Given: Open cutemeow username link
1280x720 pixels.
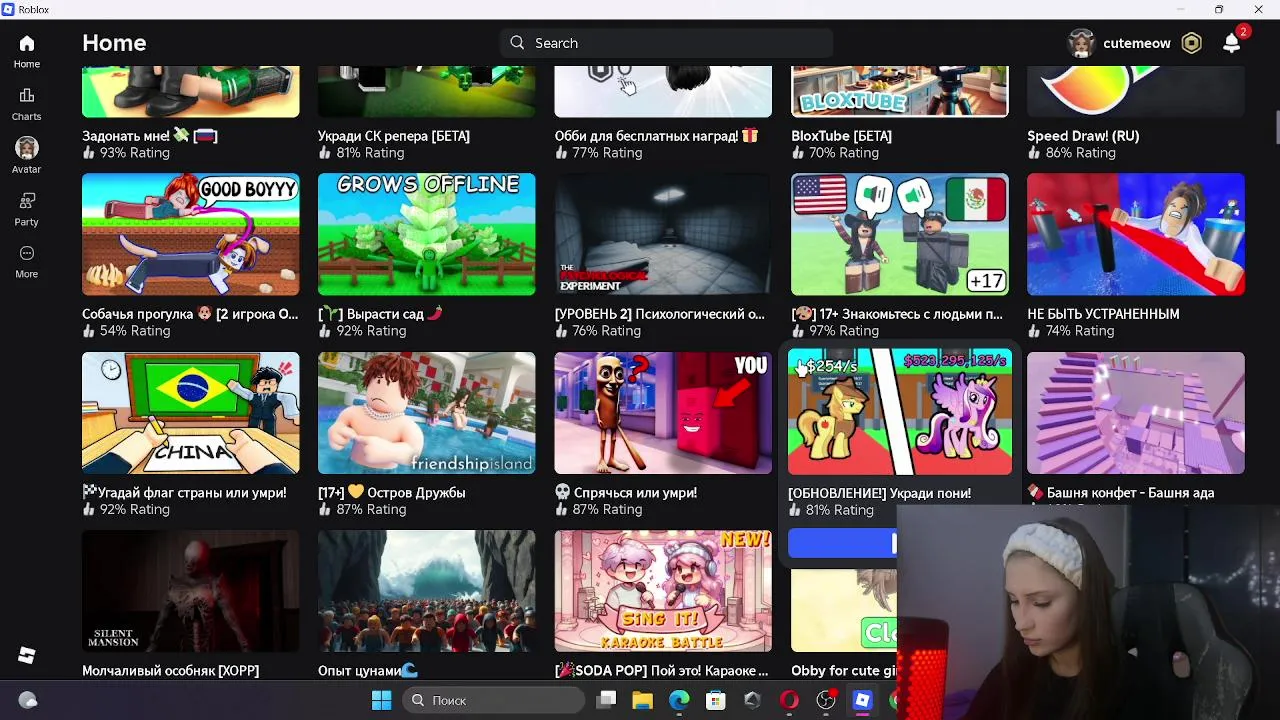Looking at the screenshot, I should (1137, 43).
